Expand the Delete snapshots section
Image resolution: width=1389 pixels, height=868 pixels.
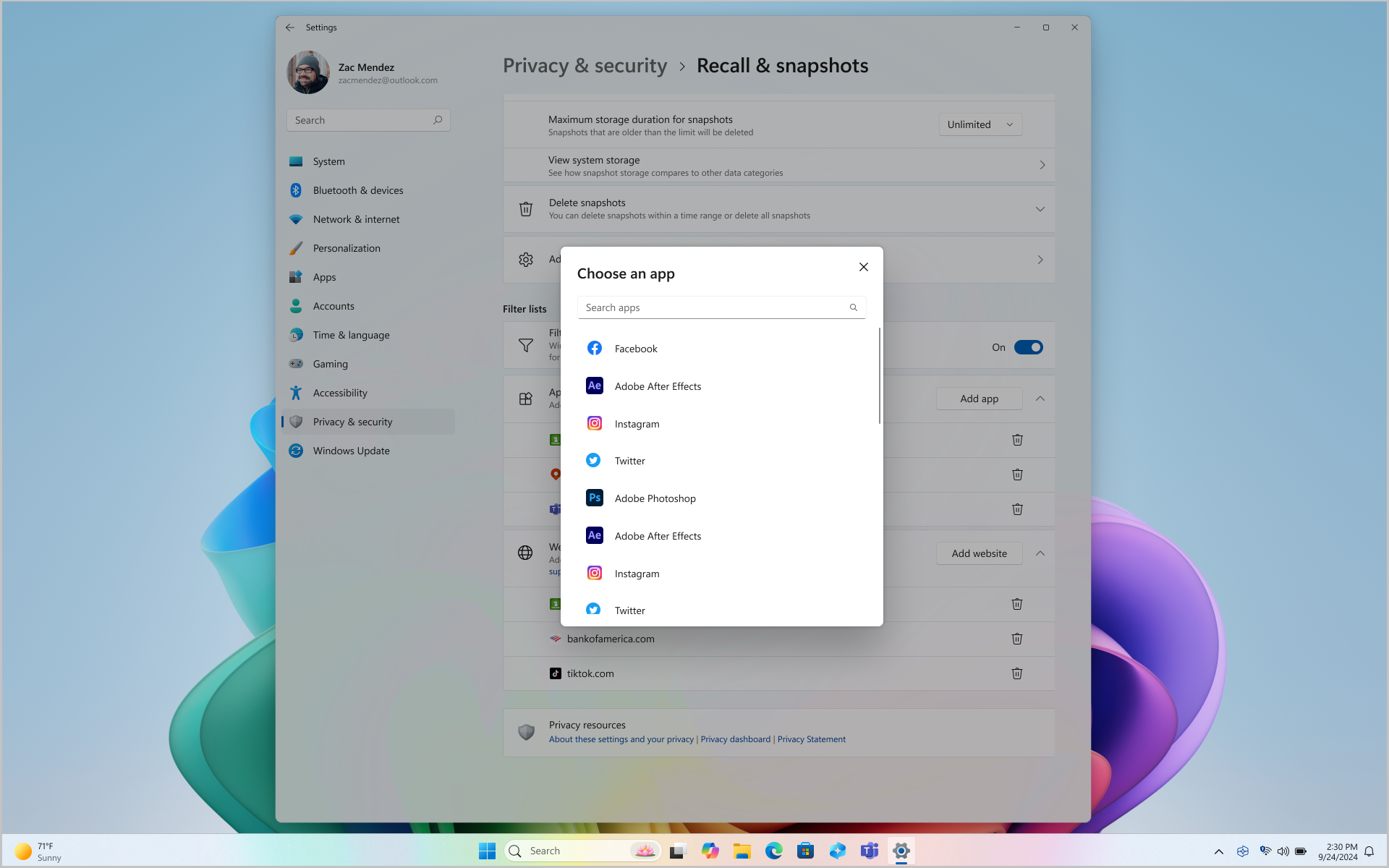tap(1040, 208)
